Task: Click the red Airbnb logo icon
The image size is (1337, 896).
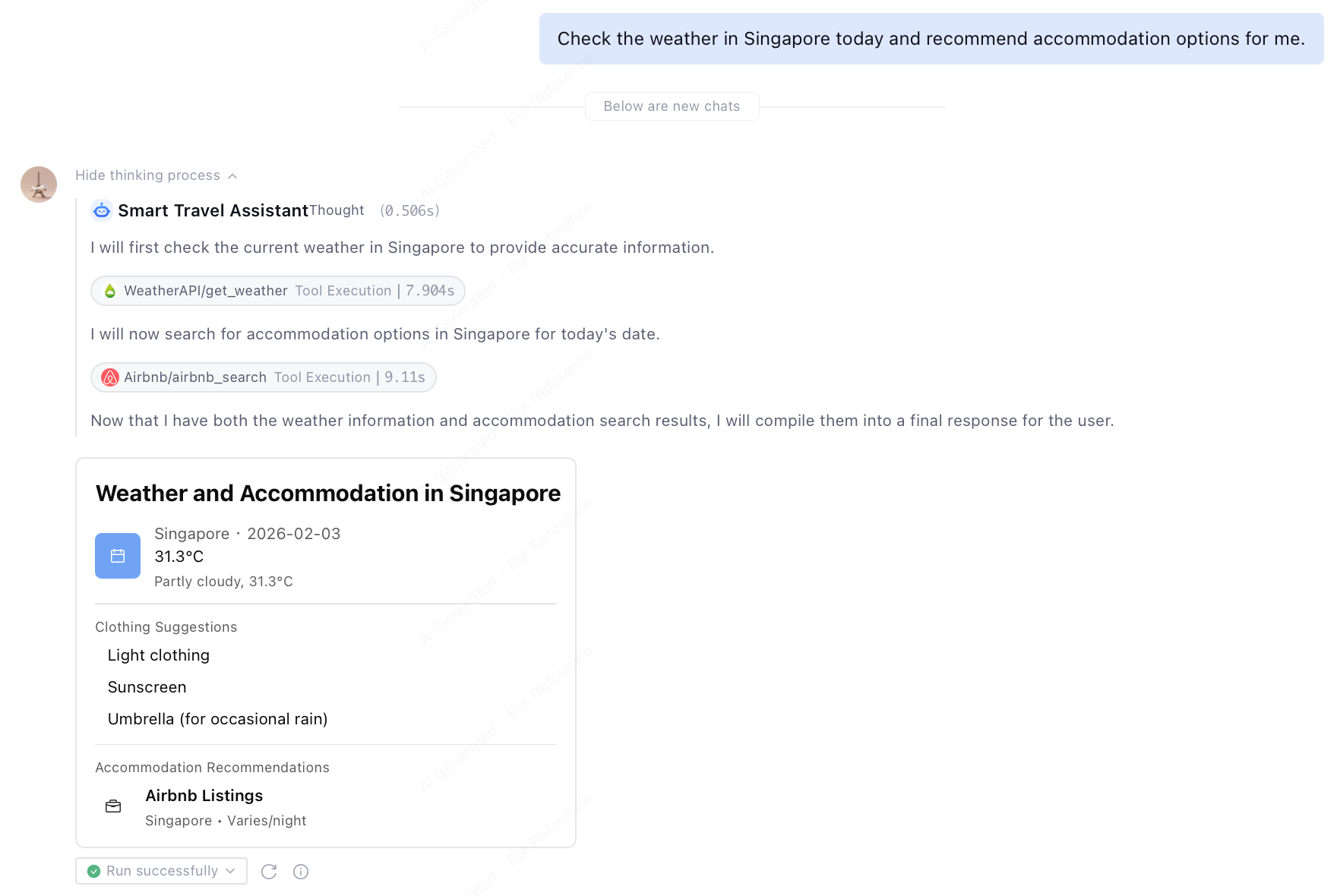Action: [x=110, y=377]
